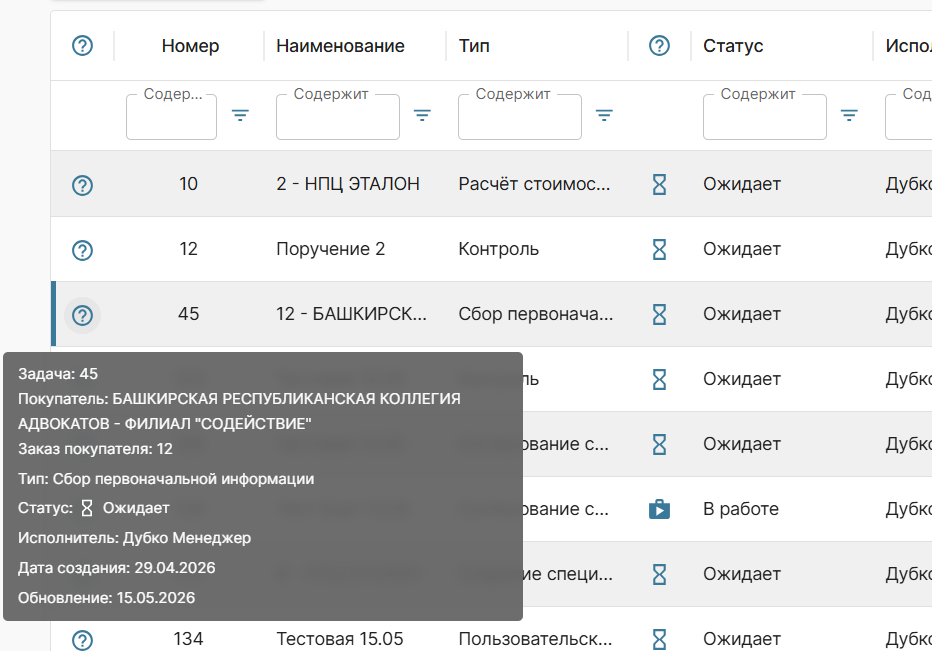
Task: Click the help icon in row 134
Action: pyautogui.click(x=82, y=640)
